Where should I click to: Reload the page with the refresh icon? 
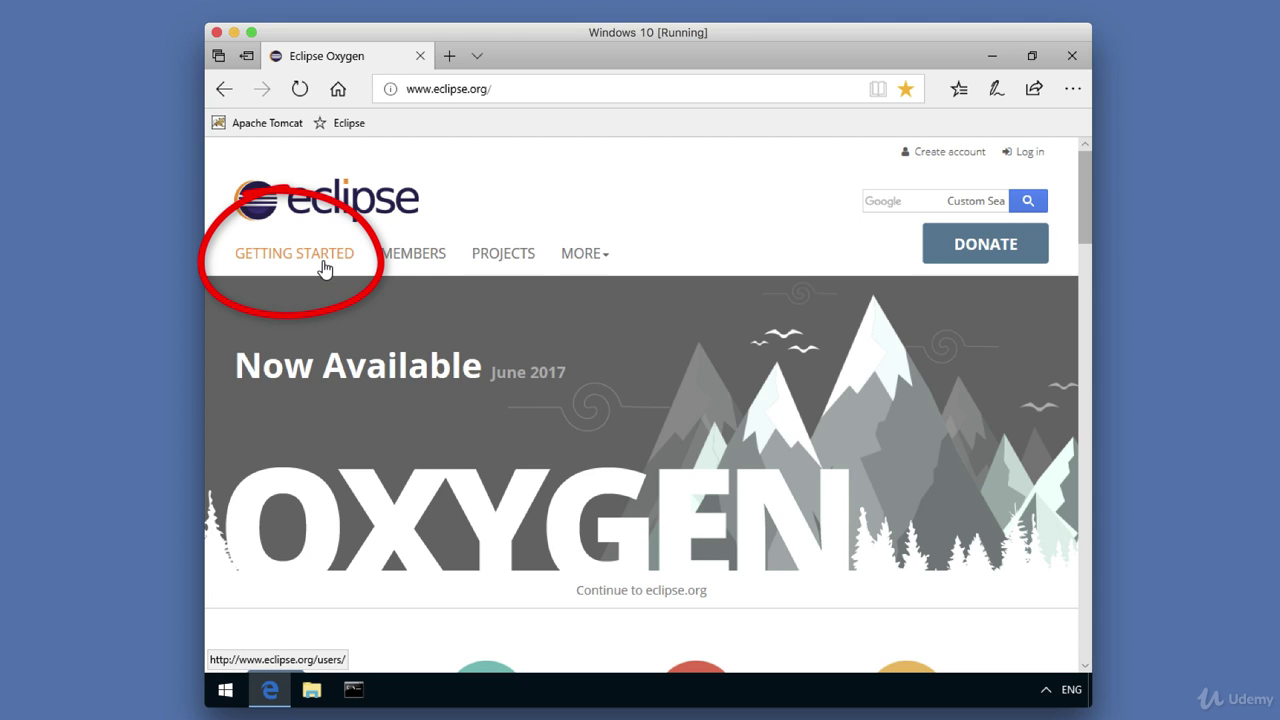point(300,89)
